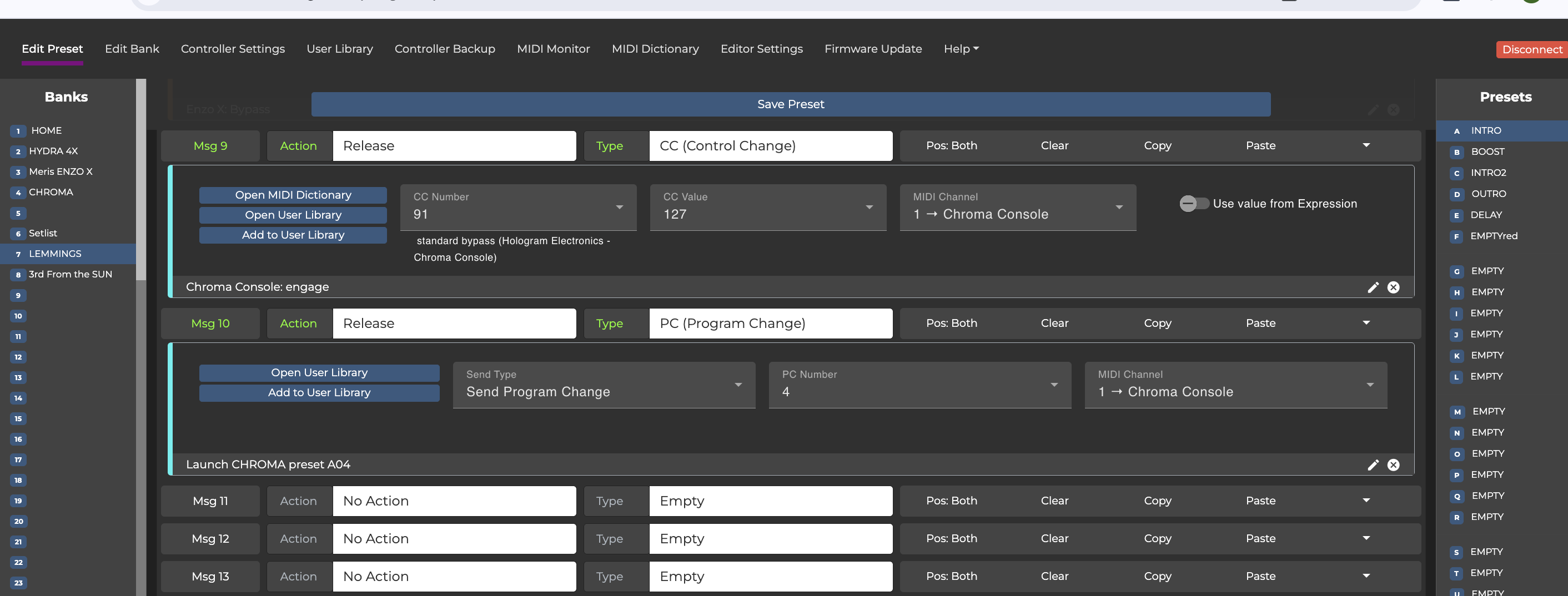Click pencil edit icon for Chroma Console: engage

(1373, 287)
